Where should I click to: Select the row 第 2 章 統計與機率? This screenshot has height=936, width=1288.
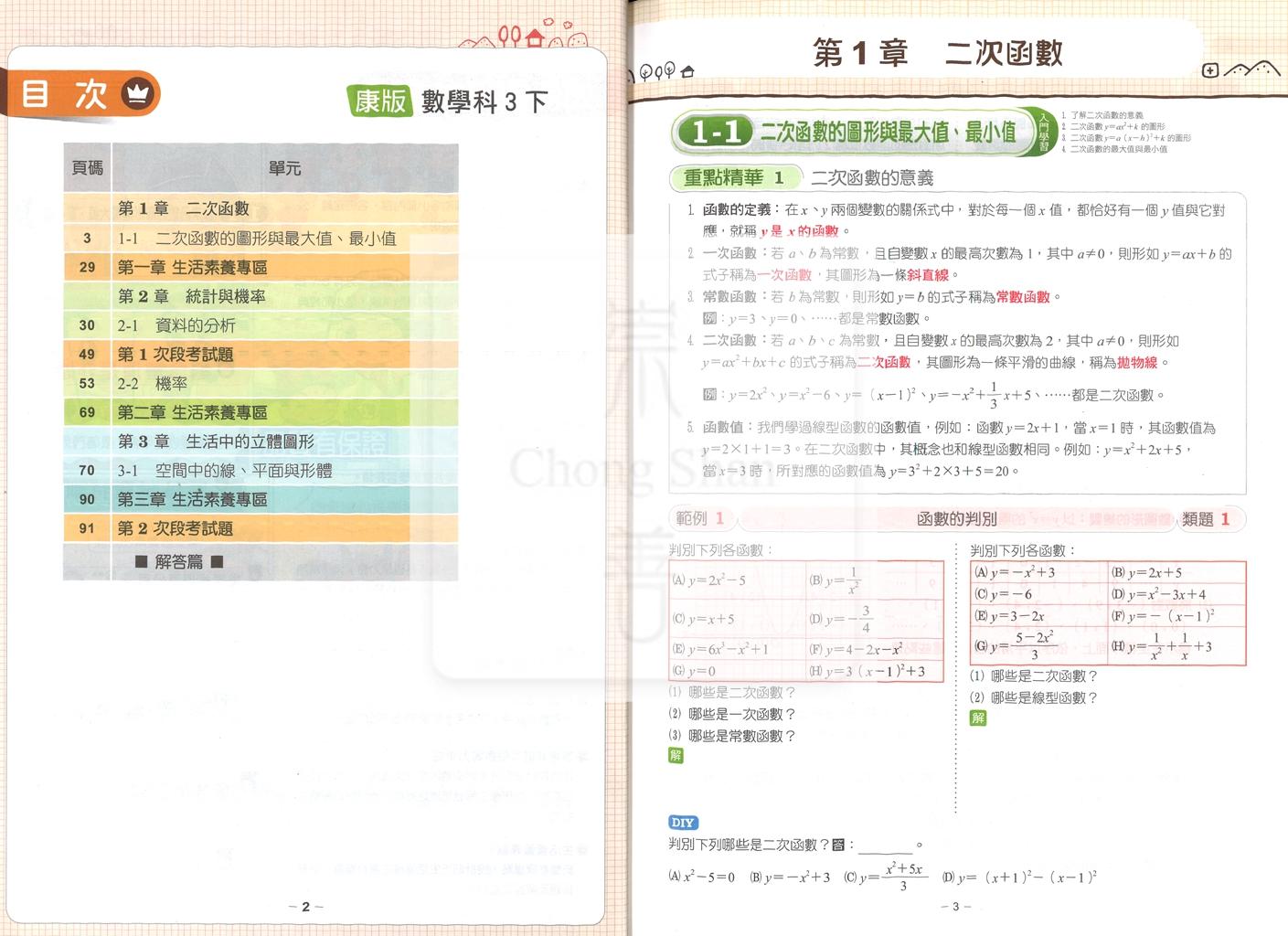coord(261,296)
